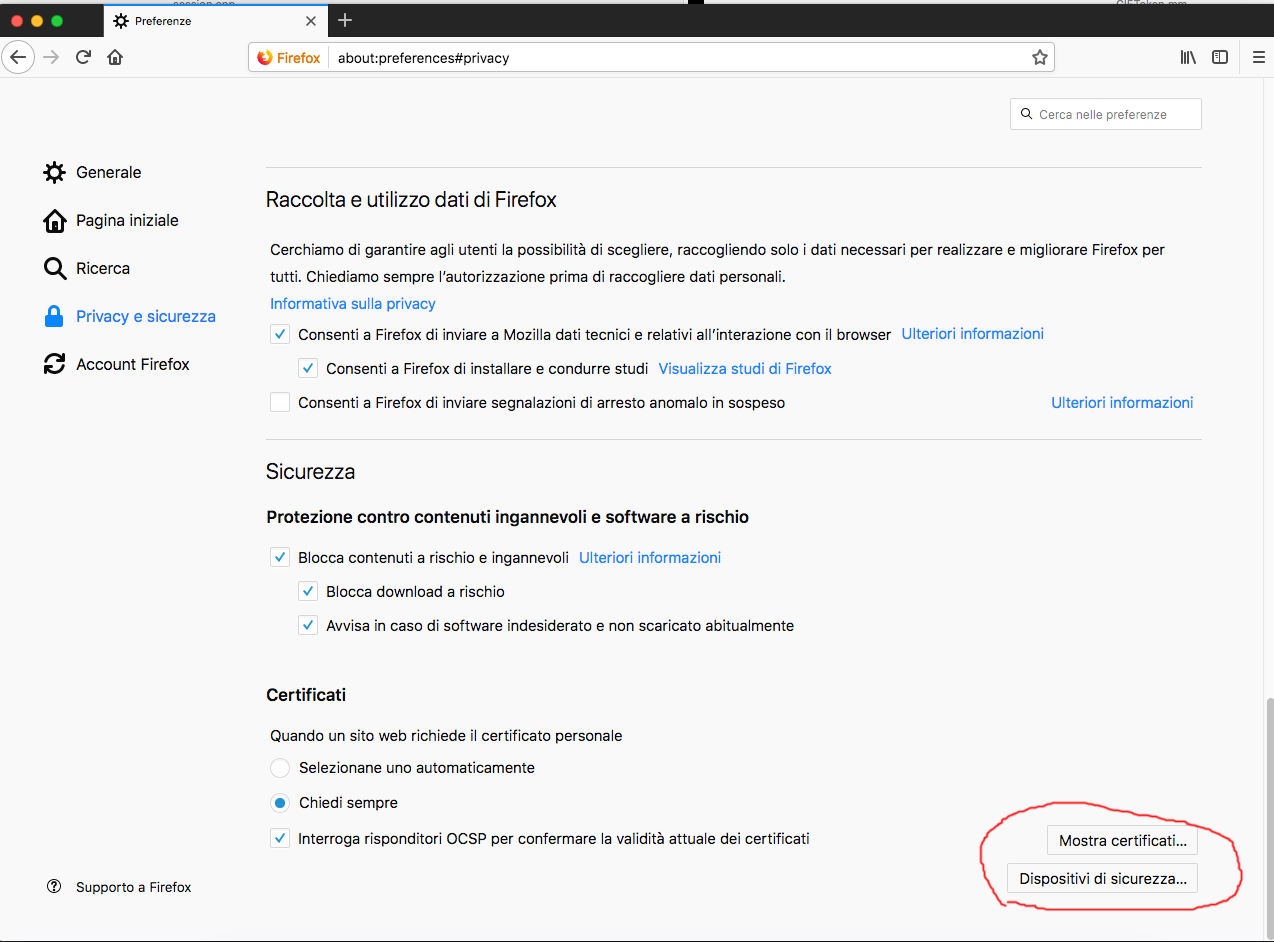Toggle install and conduct studies checkbox
Viewport: 1274px width, 942px height.
[308, 368]
